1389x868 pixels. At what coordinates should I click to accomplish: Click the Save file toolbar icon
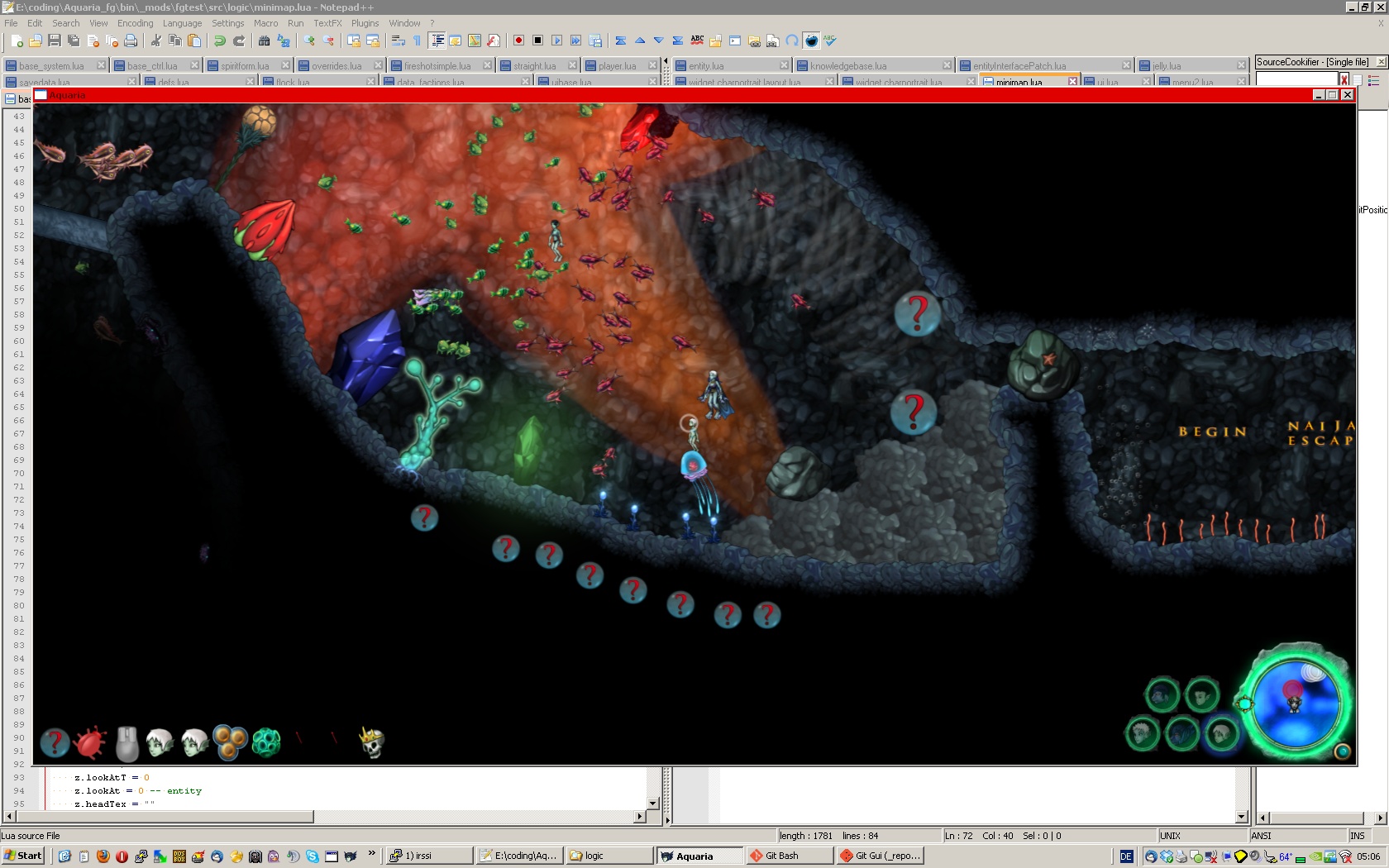(55, 41)
